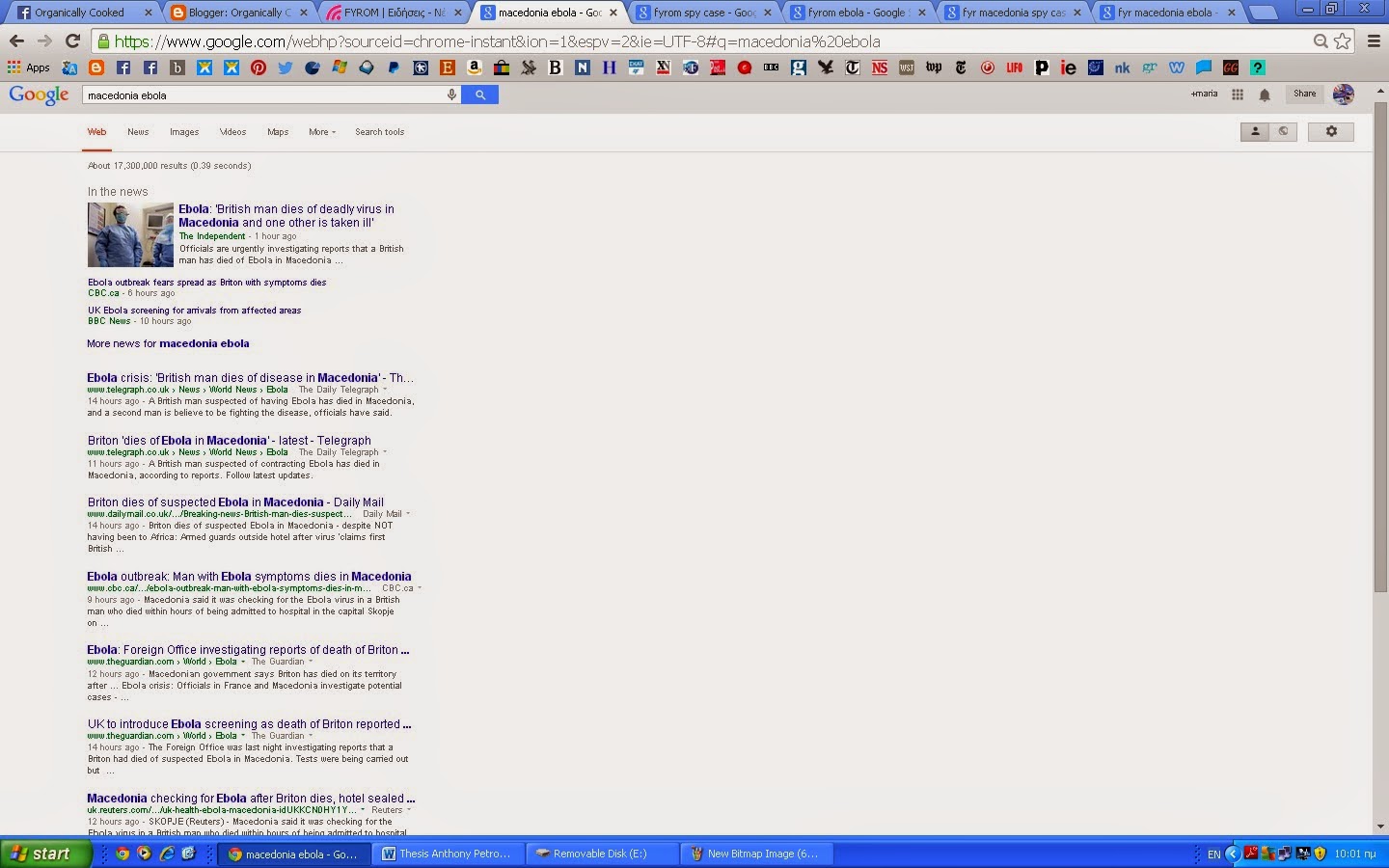Click the page vertical scrollbar
Screen dimensions: 1389x868
pos(1380,347)
